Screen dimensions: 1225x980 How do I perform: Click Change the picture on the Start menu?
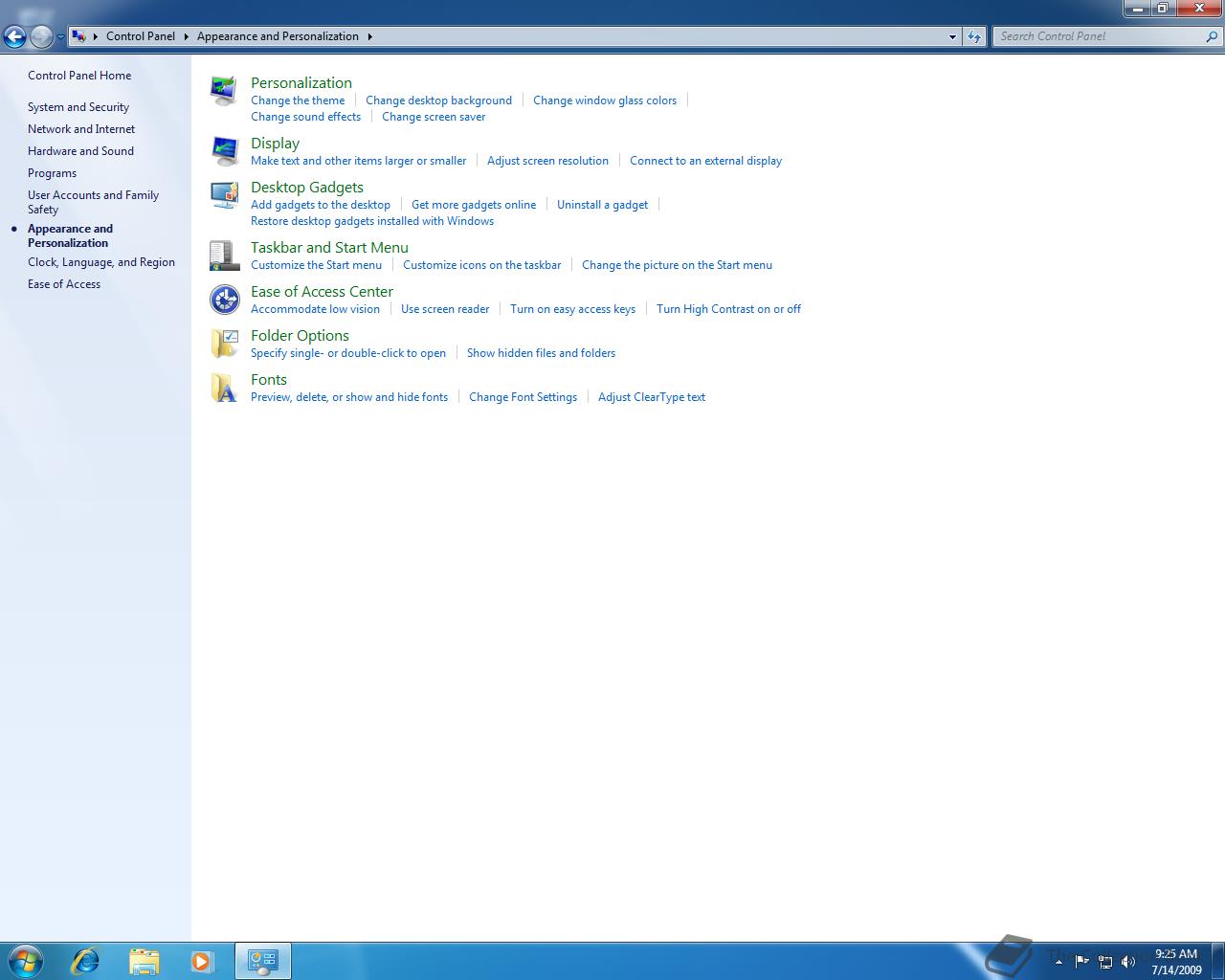coord(677,265)
